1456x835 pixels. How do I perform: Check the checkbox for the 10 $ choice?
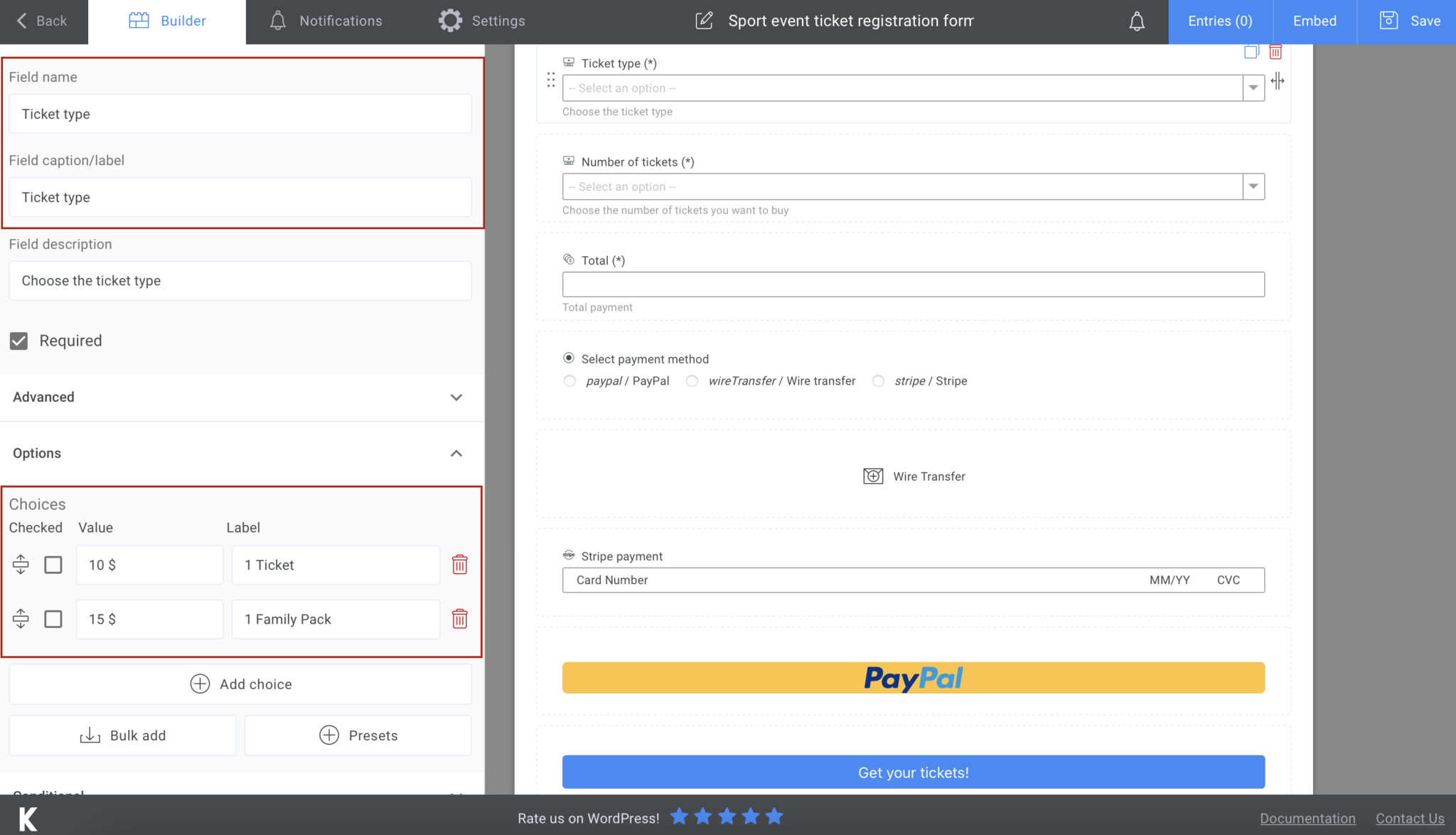click(x=53, y=565)
